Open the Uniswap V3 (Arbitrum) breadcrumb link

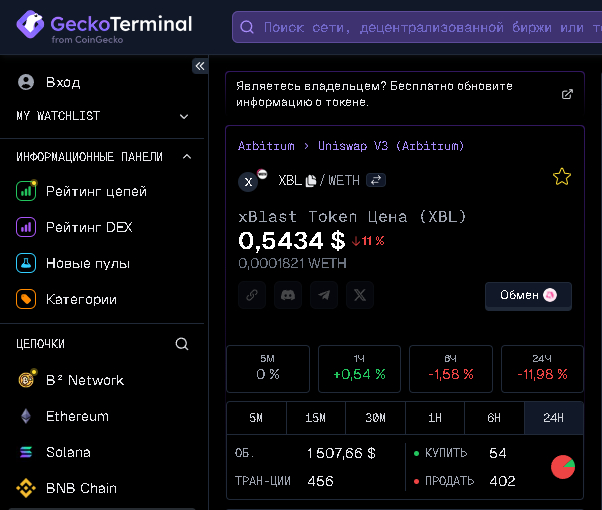391,146
